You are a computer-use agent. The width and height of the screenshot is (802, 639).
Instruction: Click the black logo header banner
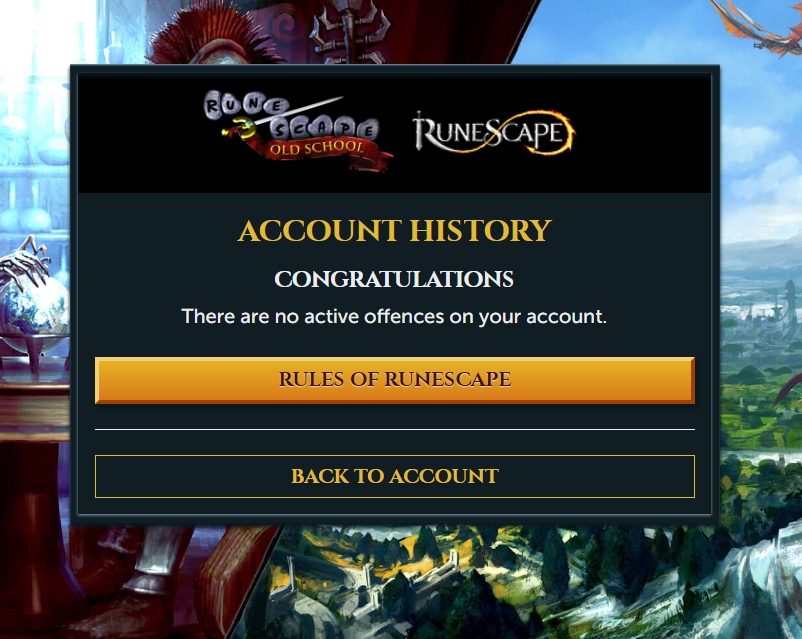pos(394,134)
